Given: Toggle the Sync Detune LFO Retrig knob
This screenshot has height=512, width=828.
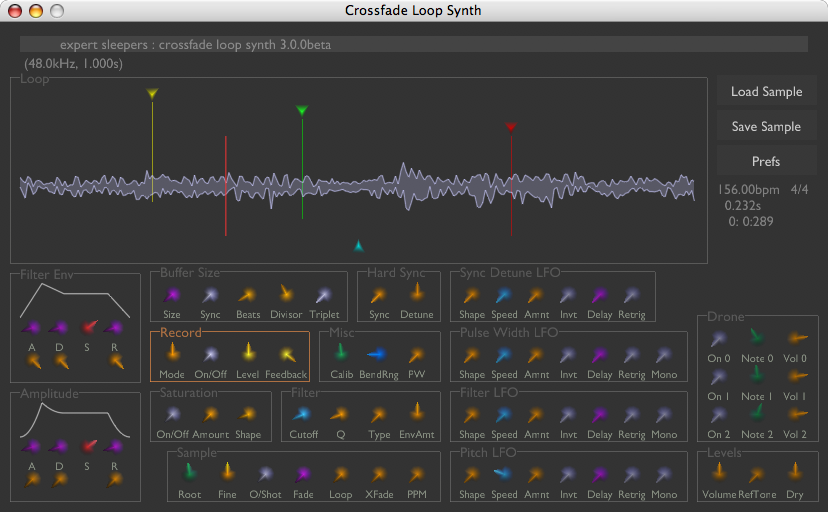Looking at the screenshot, I should [x=632, y=295].
